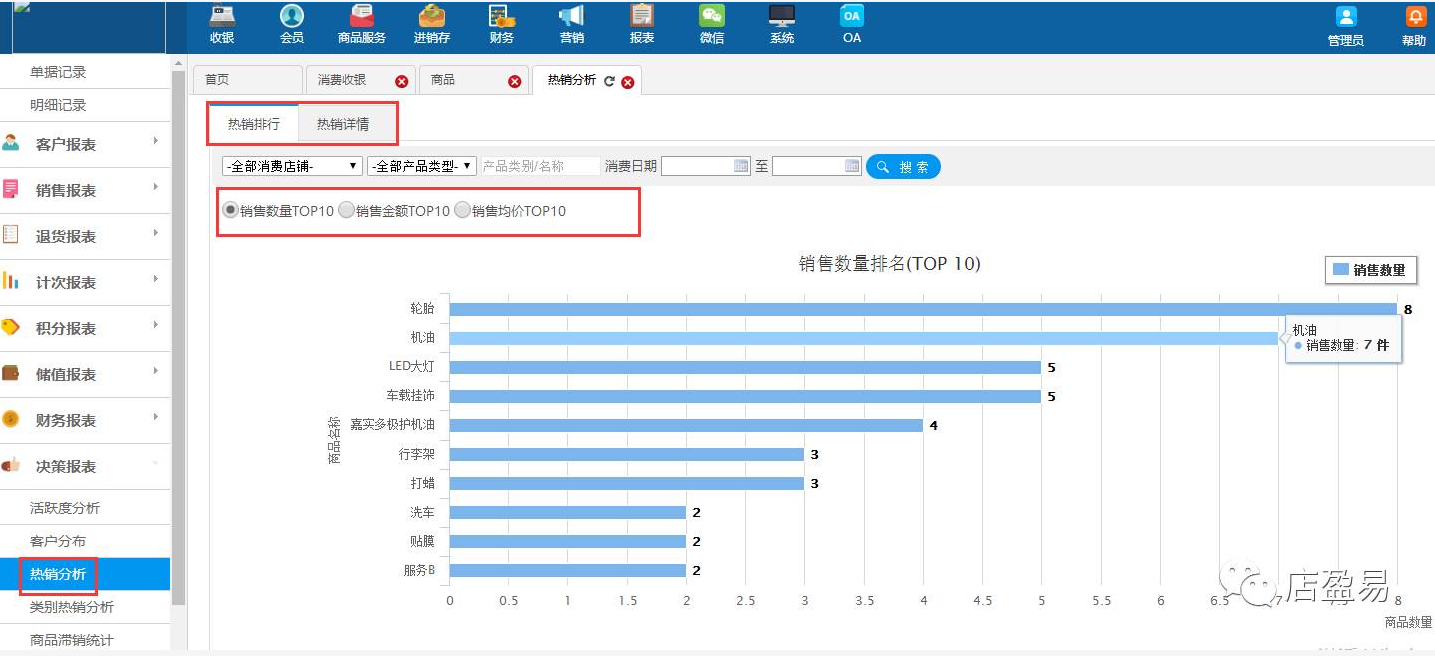Screen dimensions: 1435x656
Task: Select 热销分析 highlighted sidebar item
Action: [85, 574]
